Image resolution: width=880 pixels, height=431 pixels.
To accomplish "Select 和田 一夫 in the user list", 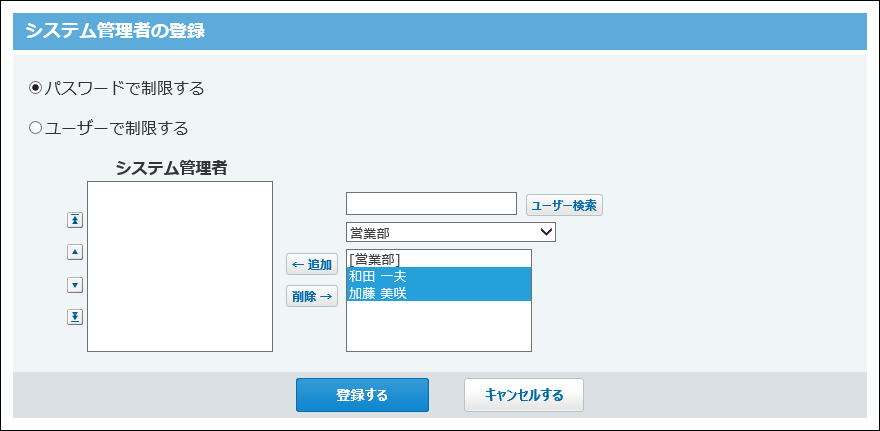I will [x=439, y=276].
